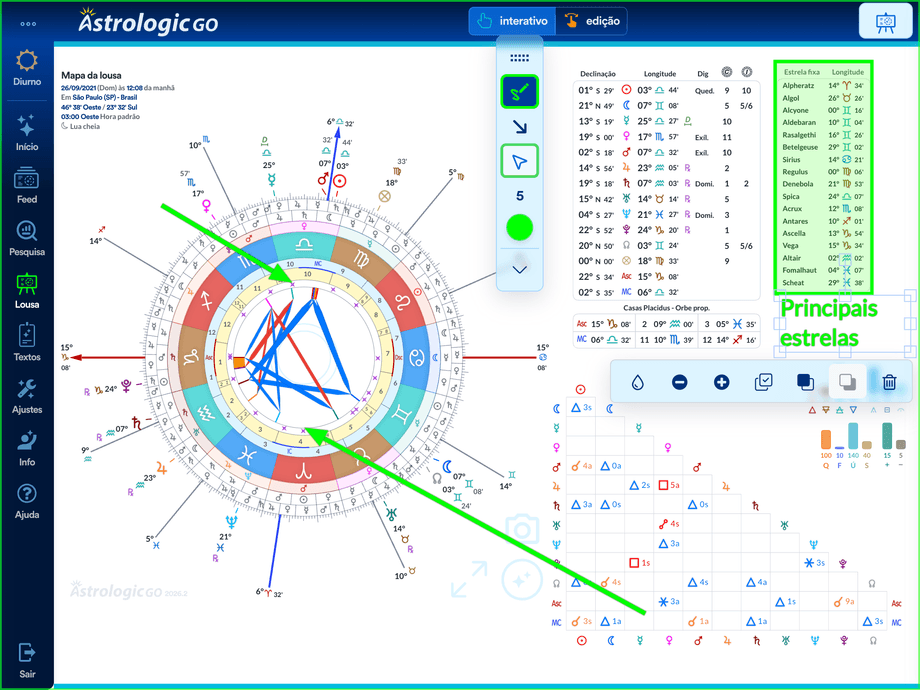The width and height of the screenshot is (920, 690).
Task: Click the time 12:08
Action: [x=135, y=88]
